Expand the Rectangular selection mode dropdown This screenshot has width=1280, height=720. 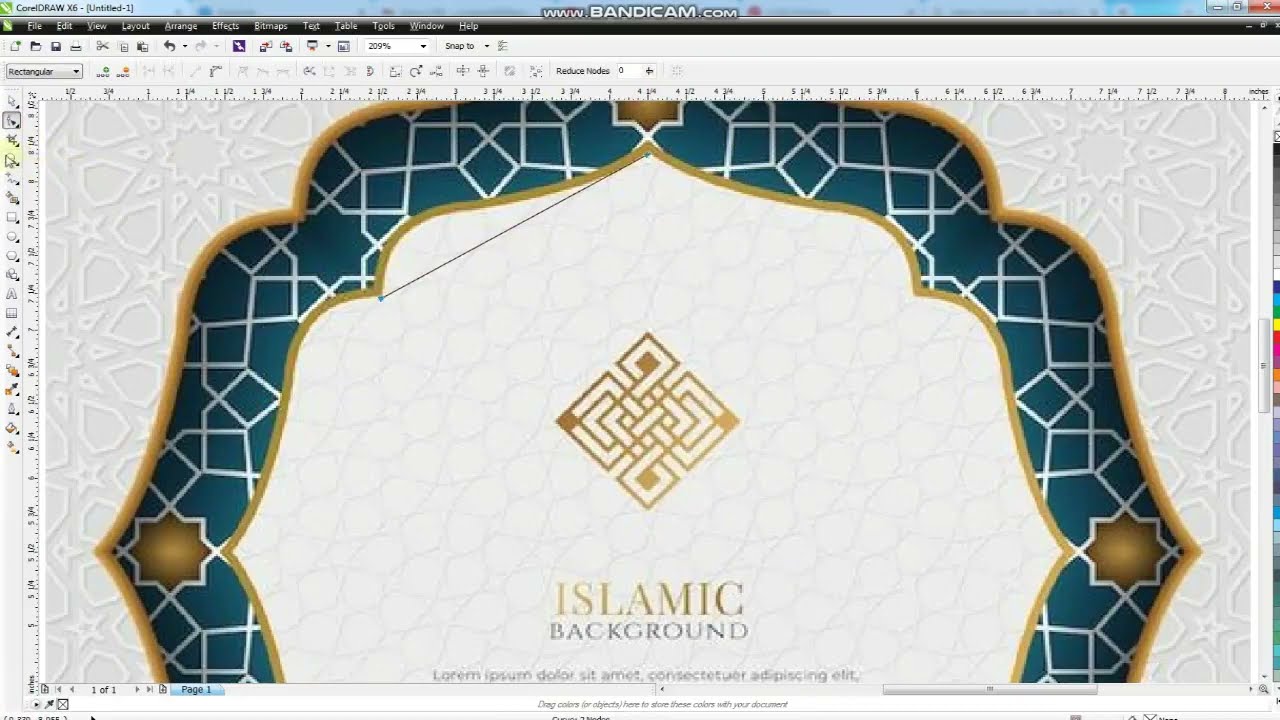75,71
